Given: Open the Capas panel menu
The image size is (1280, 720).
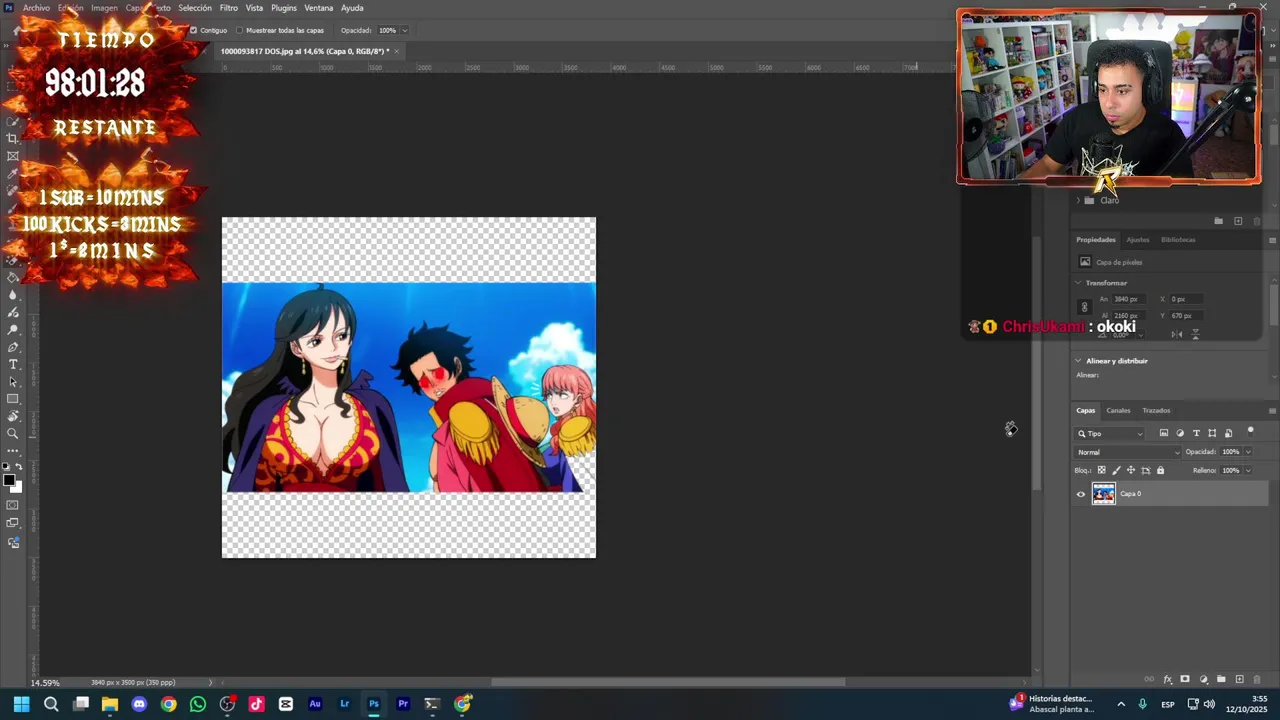Looking at the screenshot, I should point(1272,411).
